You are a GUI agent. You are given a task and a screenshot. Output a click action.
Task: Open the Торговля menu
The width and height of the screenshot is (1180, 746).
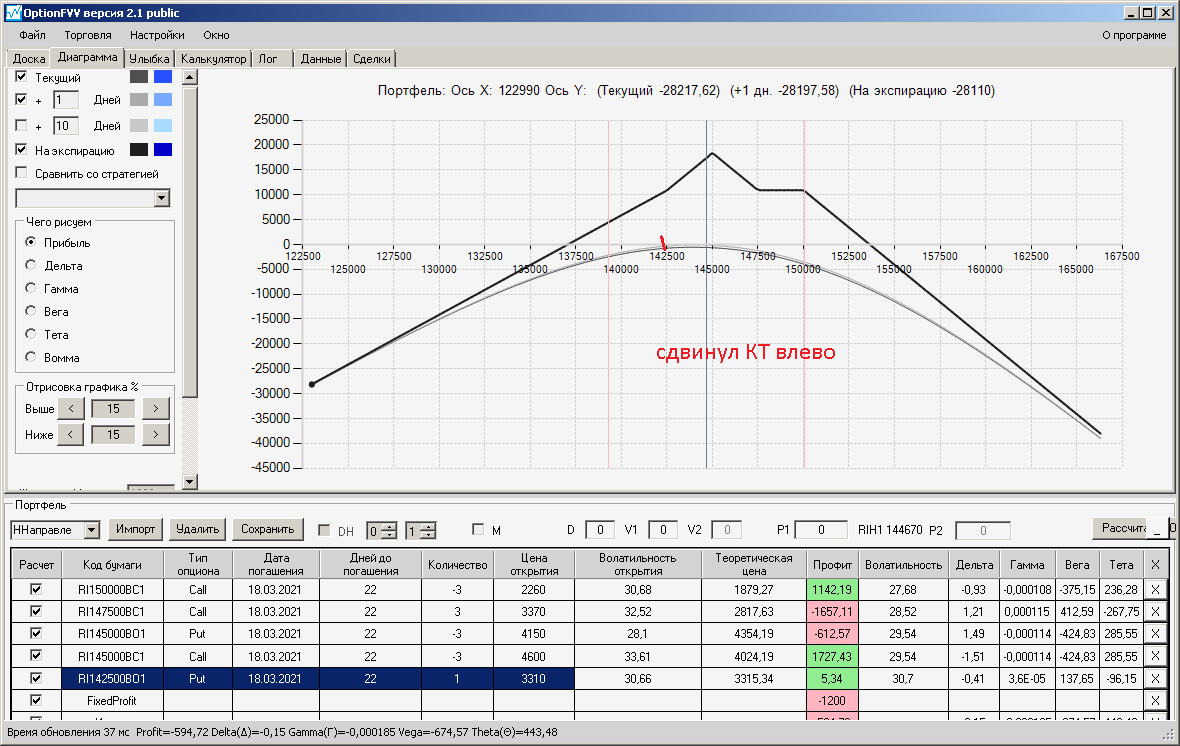pyautogui.click(x=88, y=35)
